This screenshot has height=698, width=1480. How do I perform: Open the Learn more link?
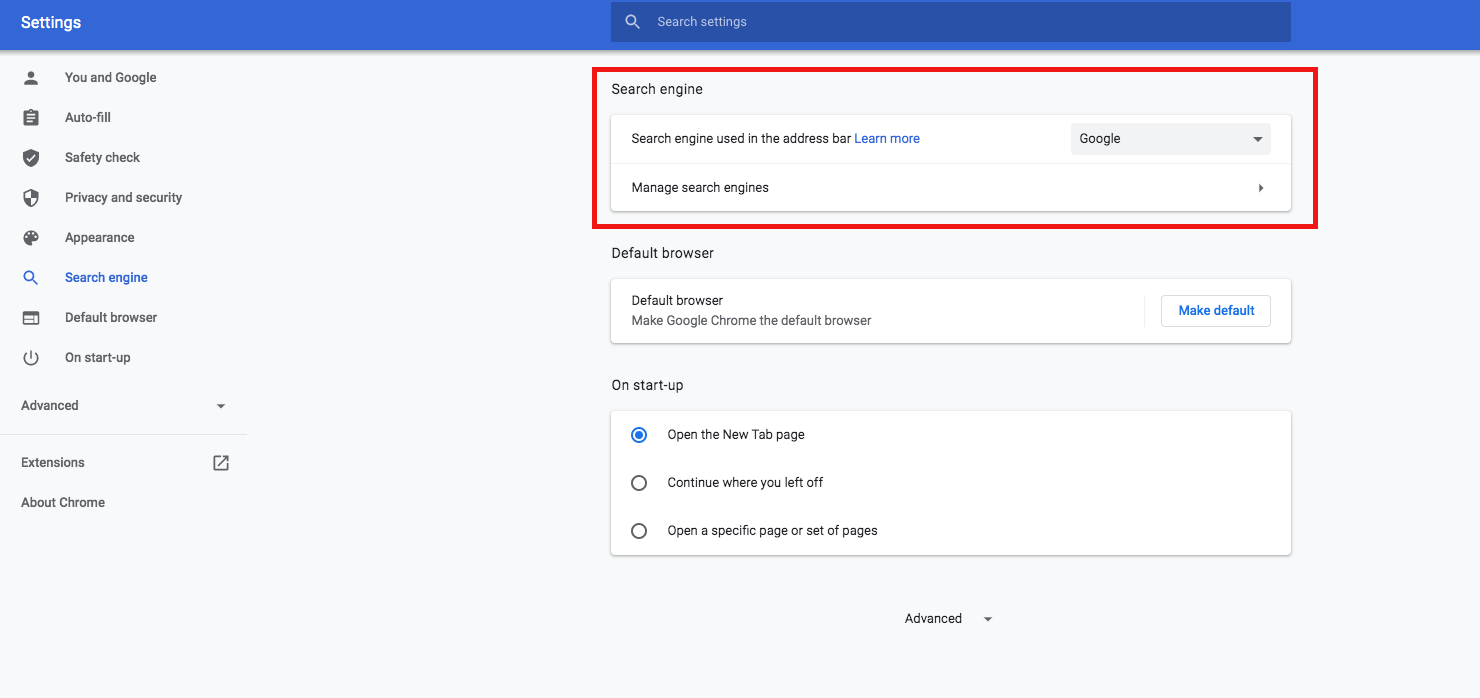tap(887, 139)
